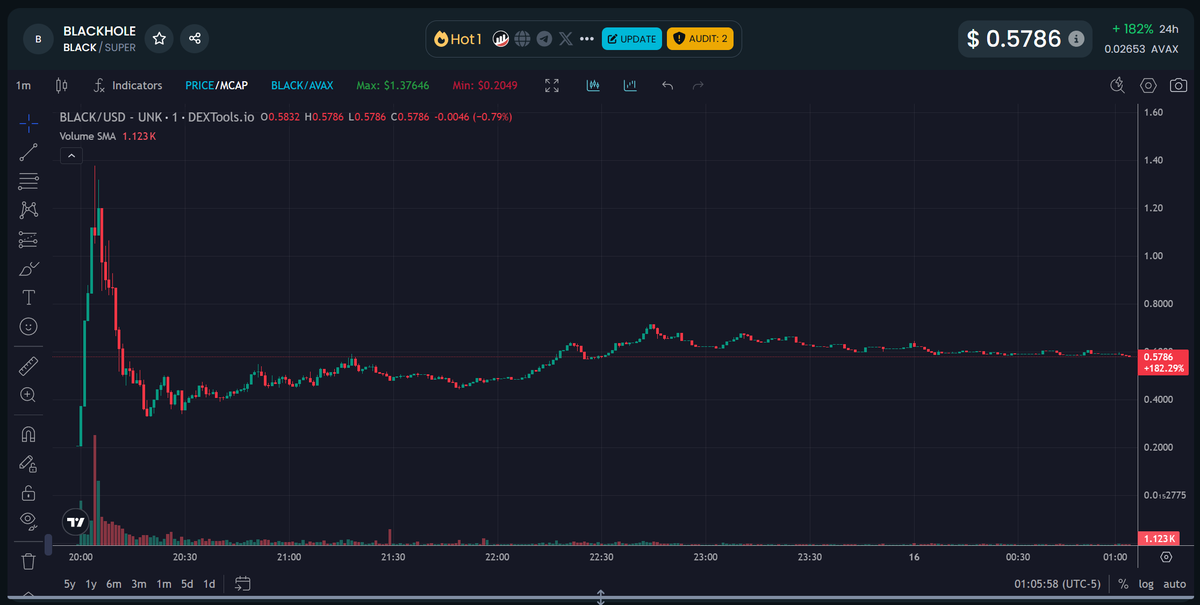Collapse the indicator legend chevron
The image size is (1200, 605).
point(71,155)
